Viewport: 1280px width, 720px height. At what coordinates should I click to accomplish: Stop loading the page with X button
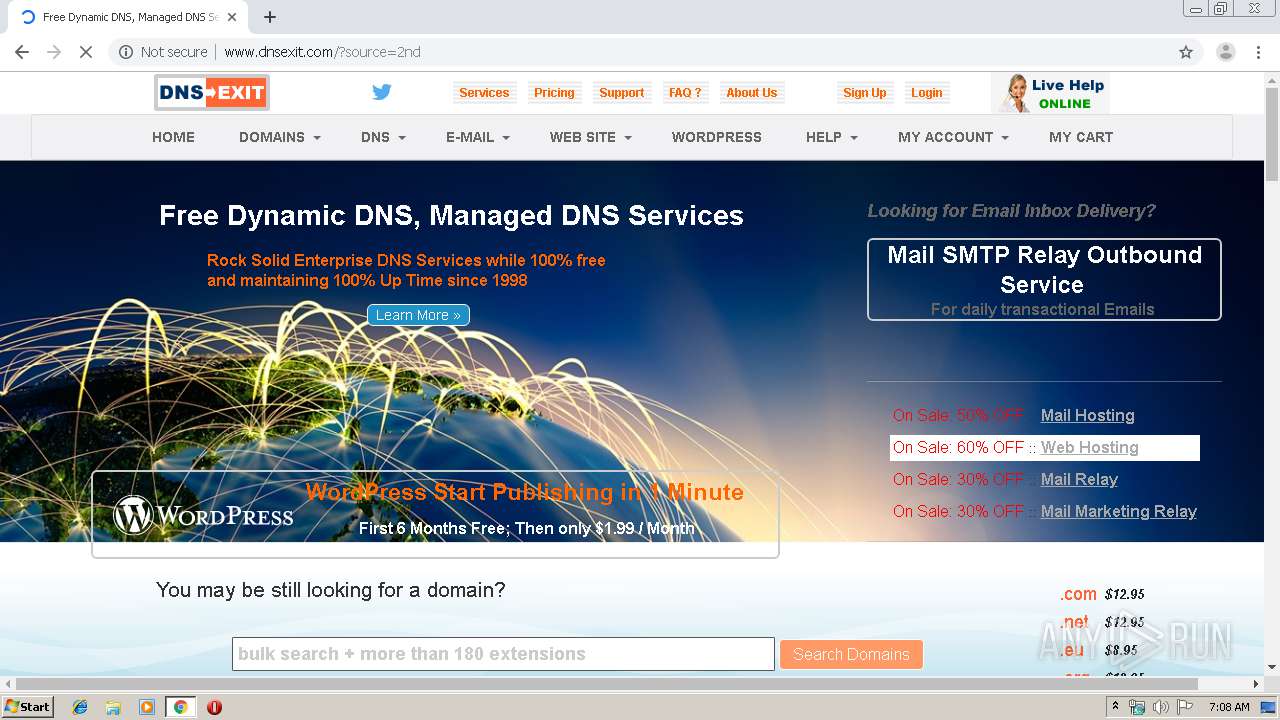click(x=86, y=52)
